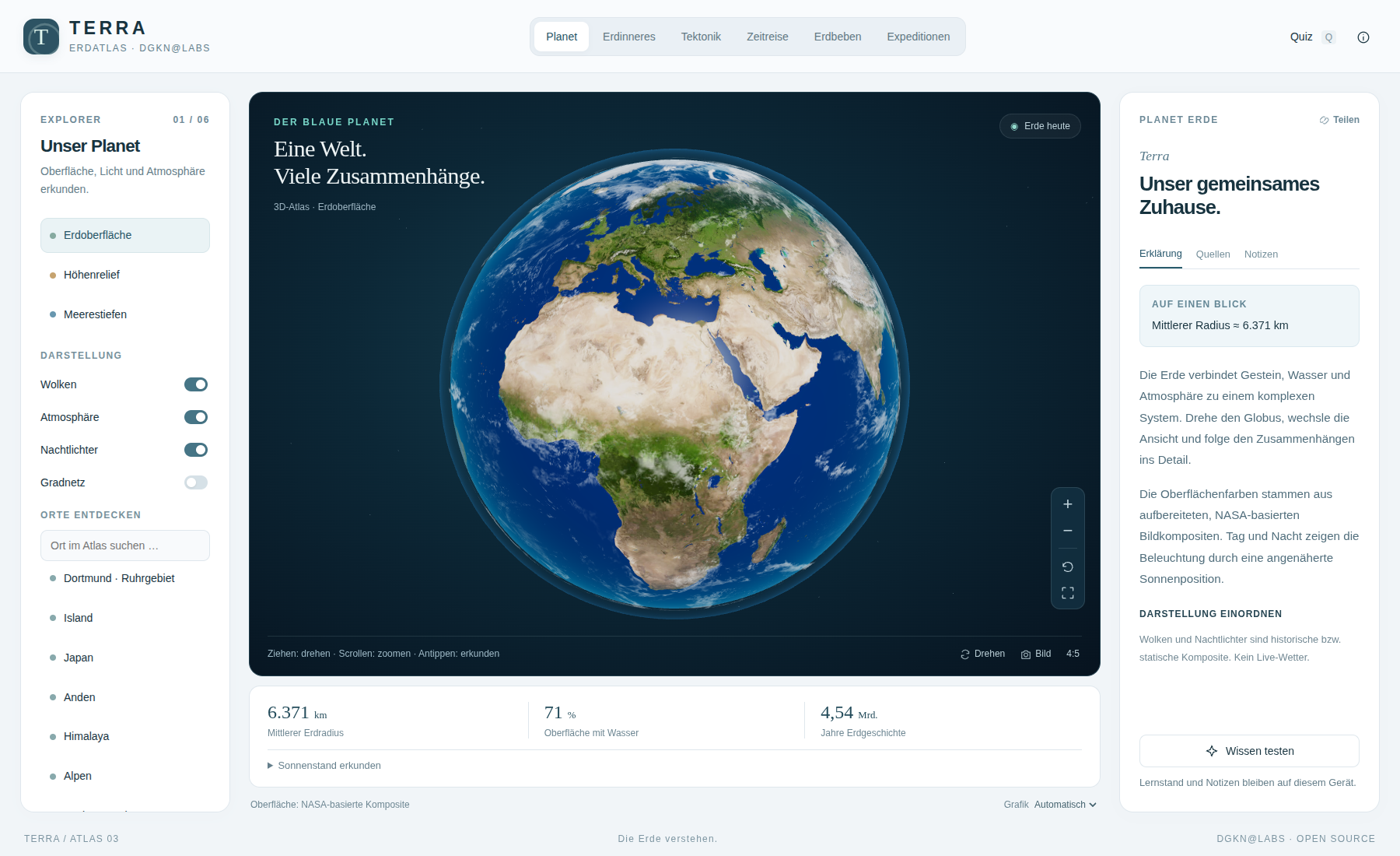Select the Erdoberfläche layer option
This screenshot has width=1400, height=856.
(125, 235)
